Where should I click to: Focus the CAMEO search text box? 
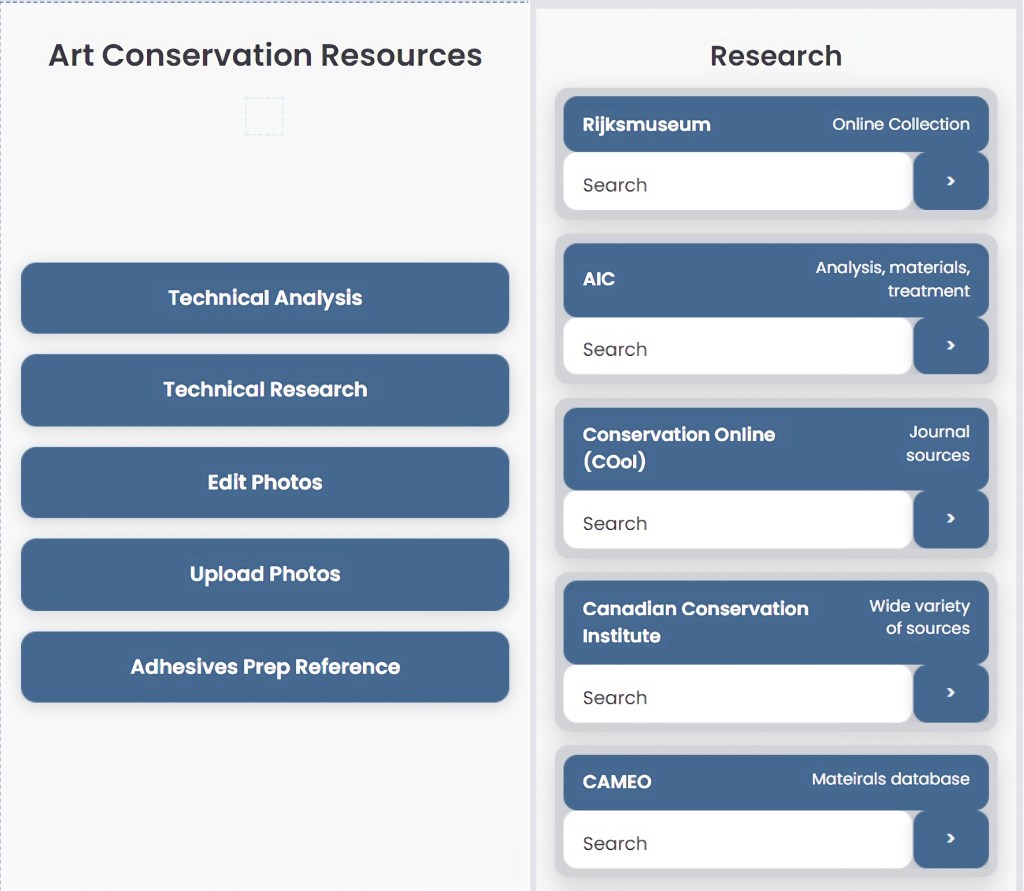click(x=737, y=842)
